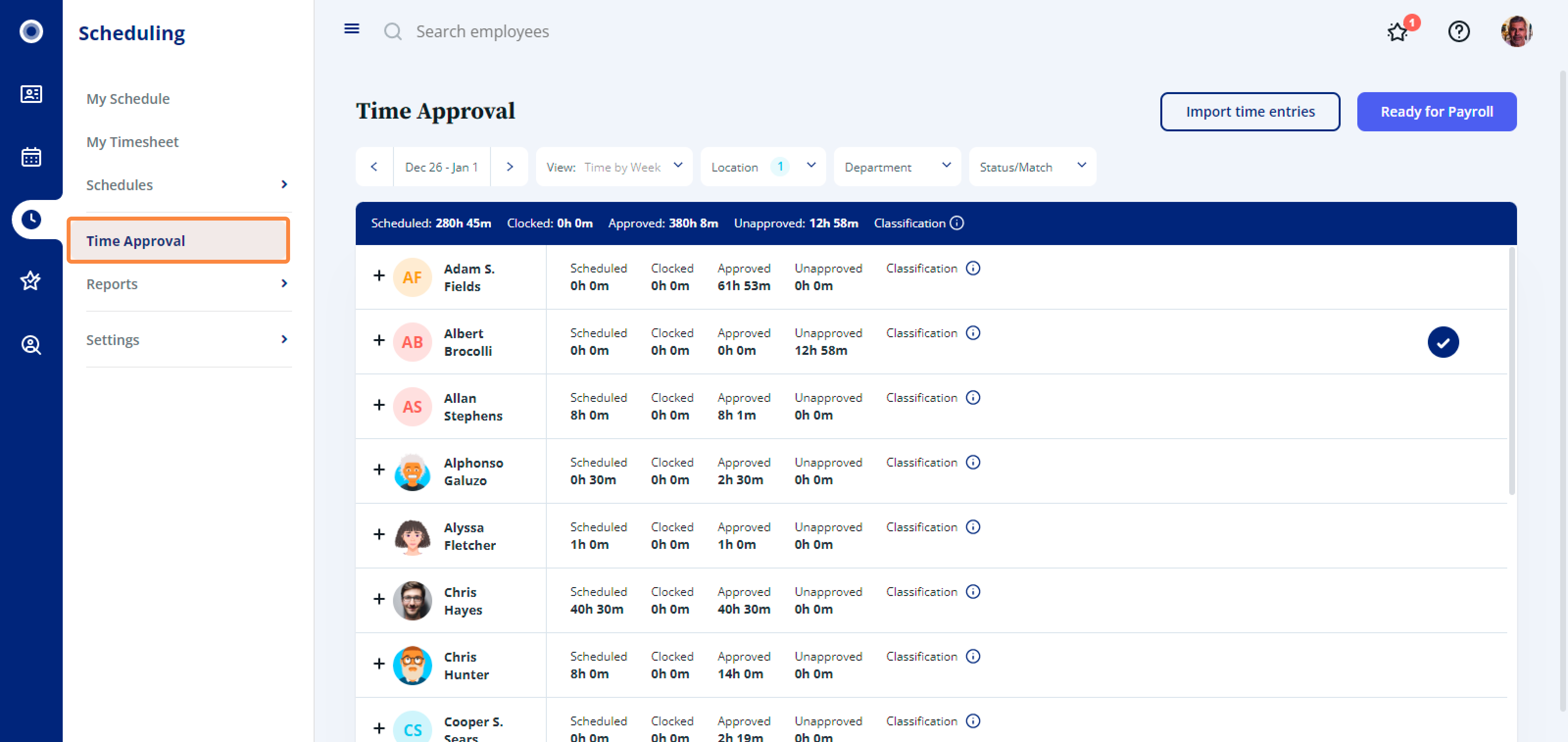Click Classification info icon for Adam S. Fields

(x=973, y=268)
